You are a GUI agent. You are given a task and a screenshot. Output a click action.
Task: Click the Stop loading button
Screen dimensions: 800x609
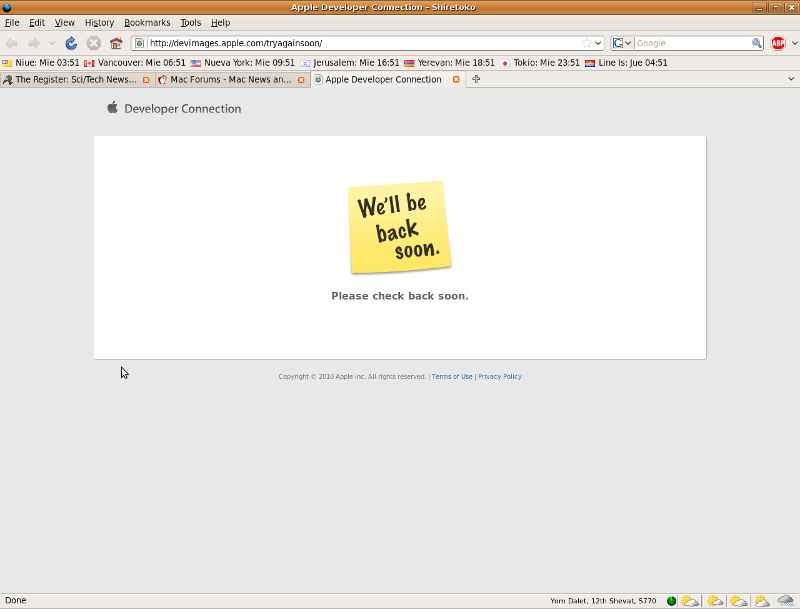(93, 43)
